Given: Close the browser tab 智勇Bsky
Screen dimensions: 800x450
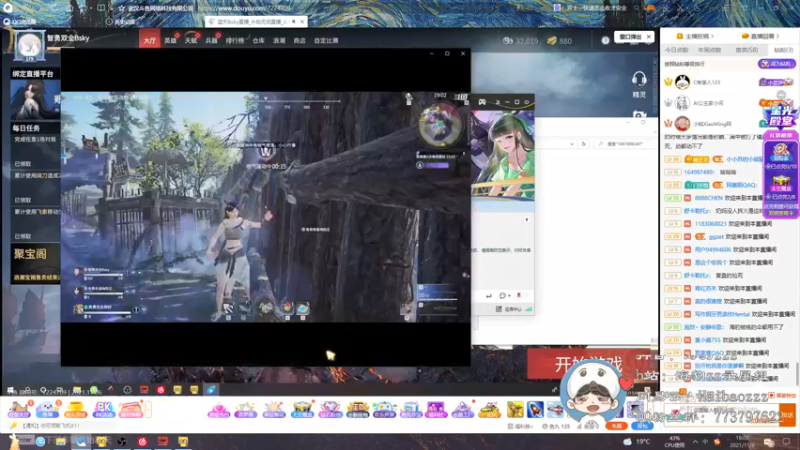Looking at the screenshot, I should pyautogui.click(x=302, y=21).
